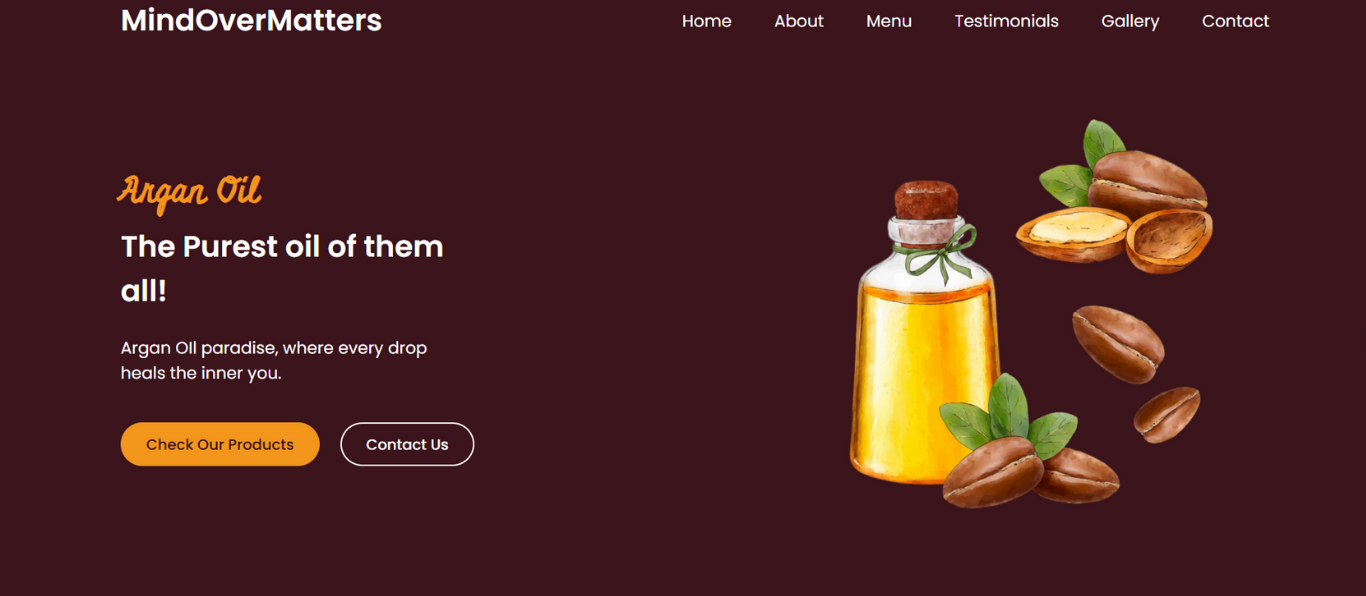The image size is (1366, 596).
Task: Click the yellow argan oil bottle image
Action: (x=925, y=335)
